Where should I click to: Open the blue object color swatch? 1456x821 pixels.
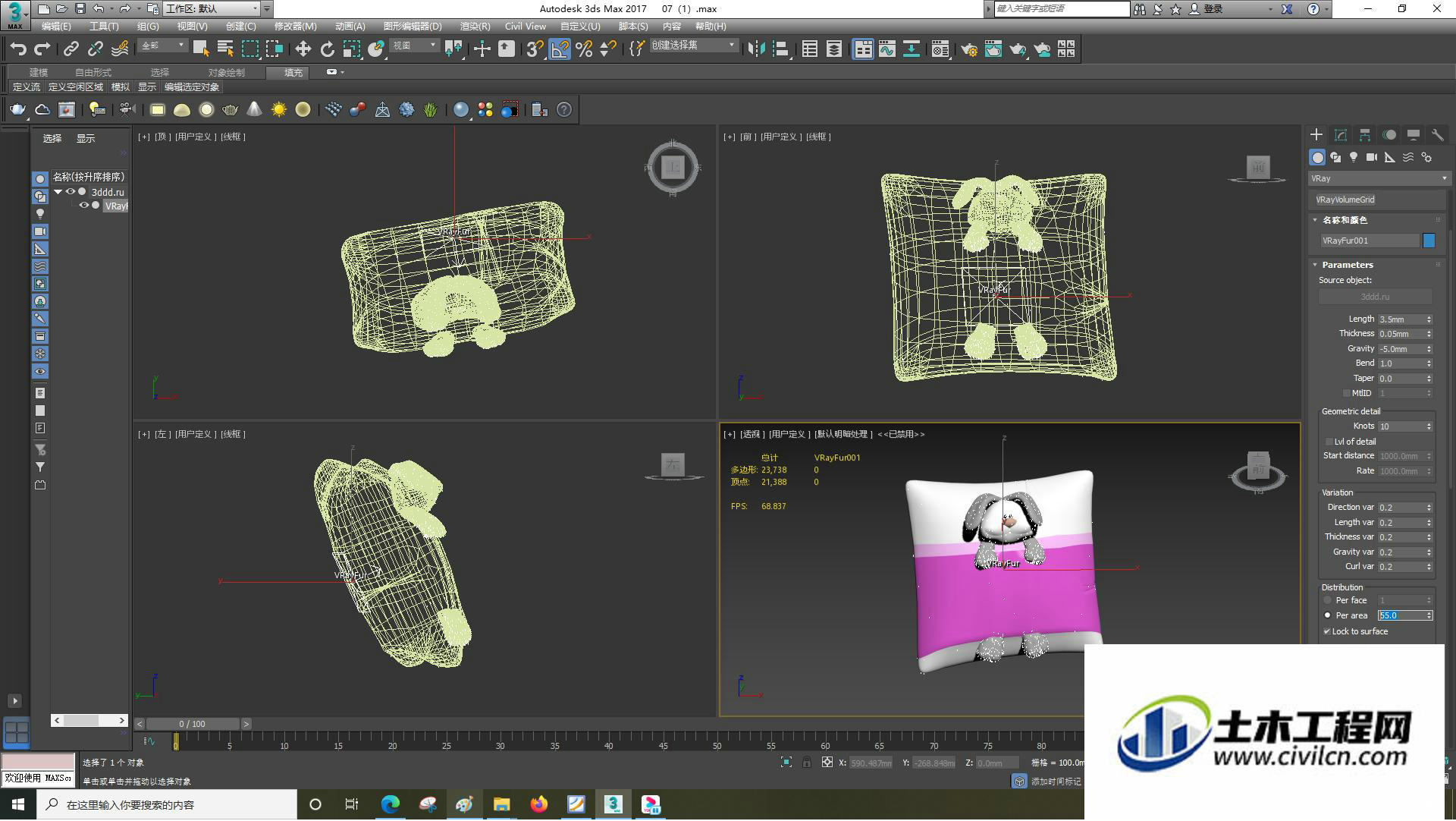click(x=1429, y=241)
